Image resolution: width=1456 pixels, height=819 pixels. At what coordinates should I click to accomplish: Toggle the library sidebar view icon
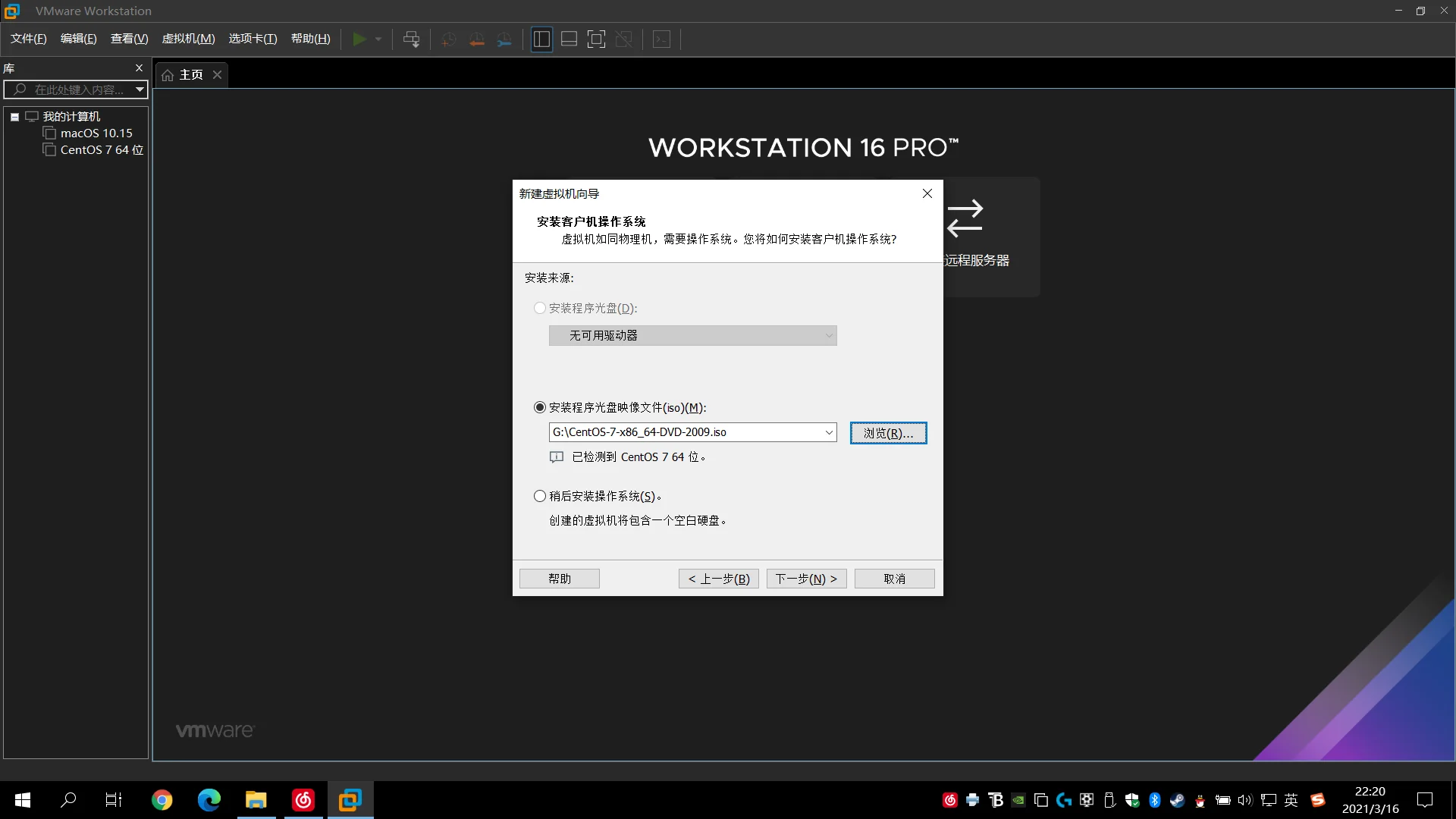point(541,39)
